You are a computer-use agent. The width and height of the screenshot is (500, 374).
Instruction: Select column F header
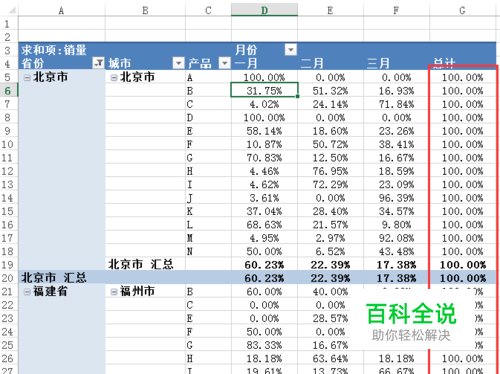coord(396,10)
